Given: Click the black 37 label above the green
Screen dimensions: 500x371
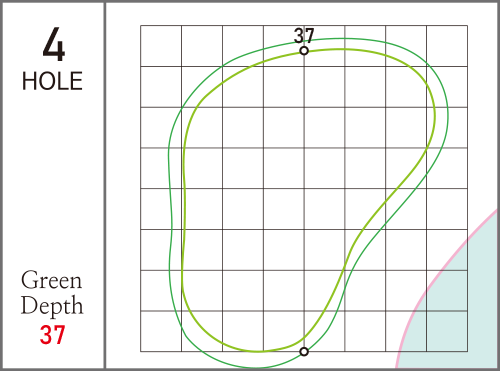Looking at the screenshot, I should pyautogui.click(x=304, y=36).
